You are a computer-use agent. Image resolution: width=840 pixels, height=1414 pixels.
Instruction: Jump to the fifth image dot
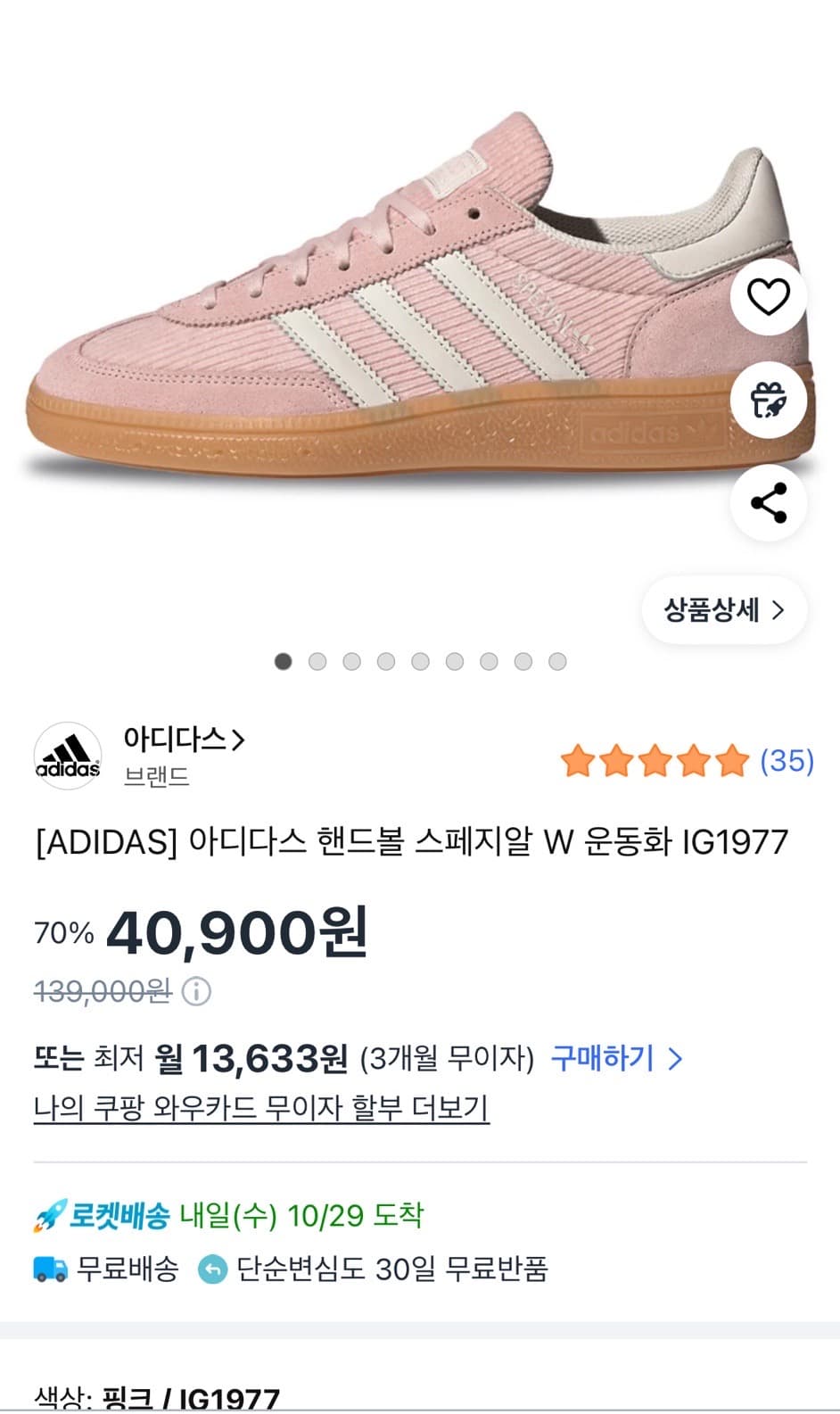(420, 661)
